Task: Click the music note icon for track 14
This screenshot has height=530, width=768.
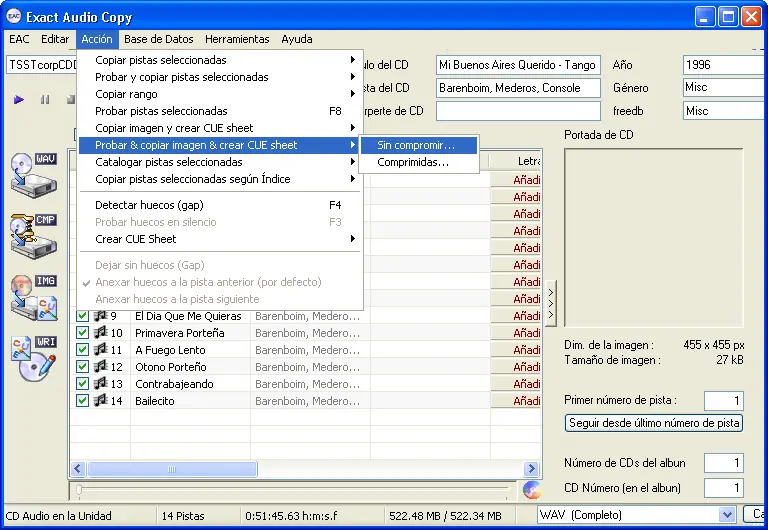Action: 100,401
